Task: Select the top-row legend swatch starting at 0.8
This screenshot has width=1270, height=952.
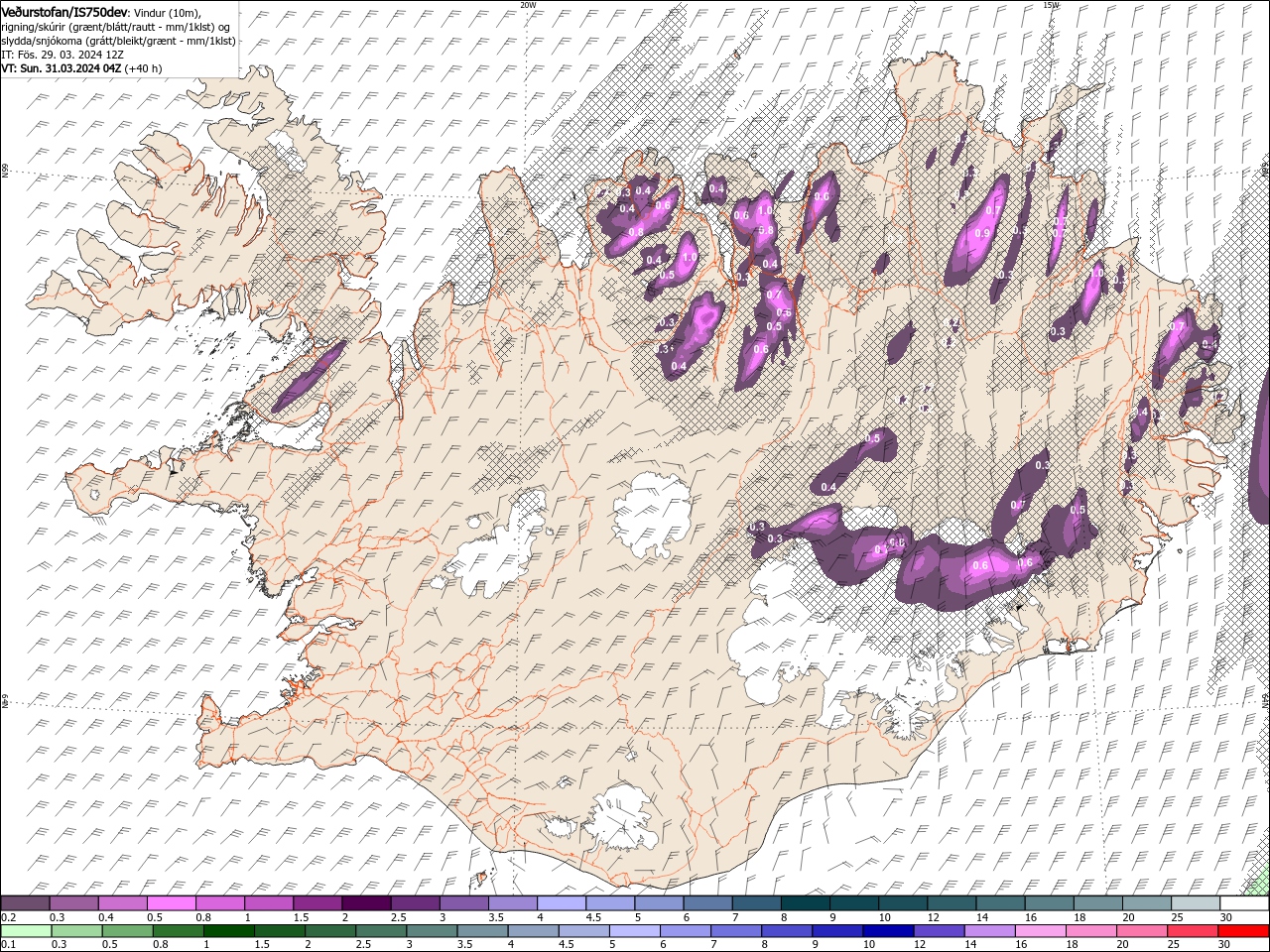Action: pos(220,903)
